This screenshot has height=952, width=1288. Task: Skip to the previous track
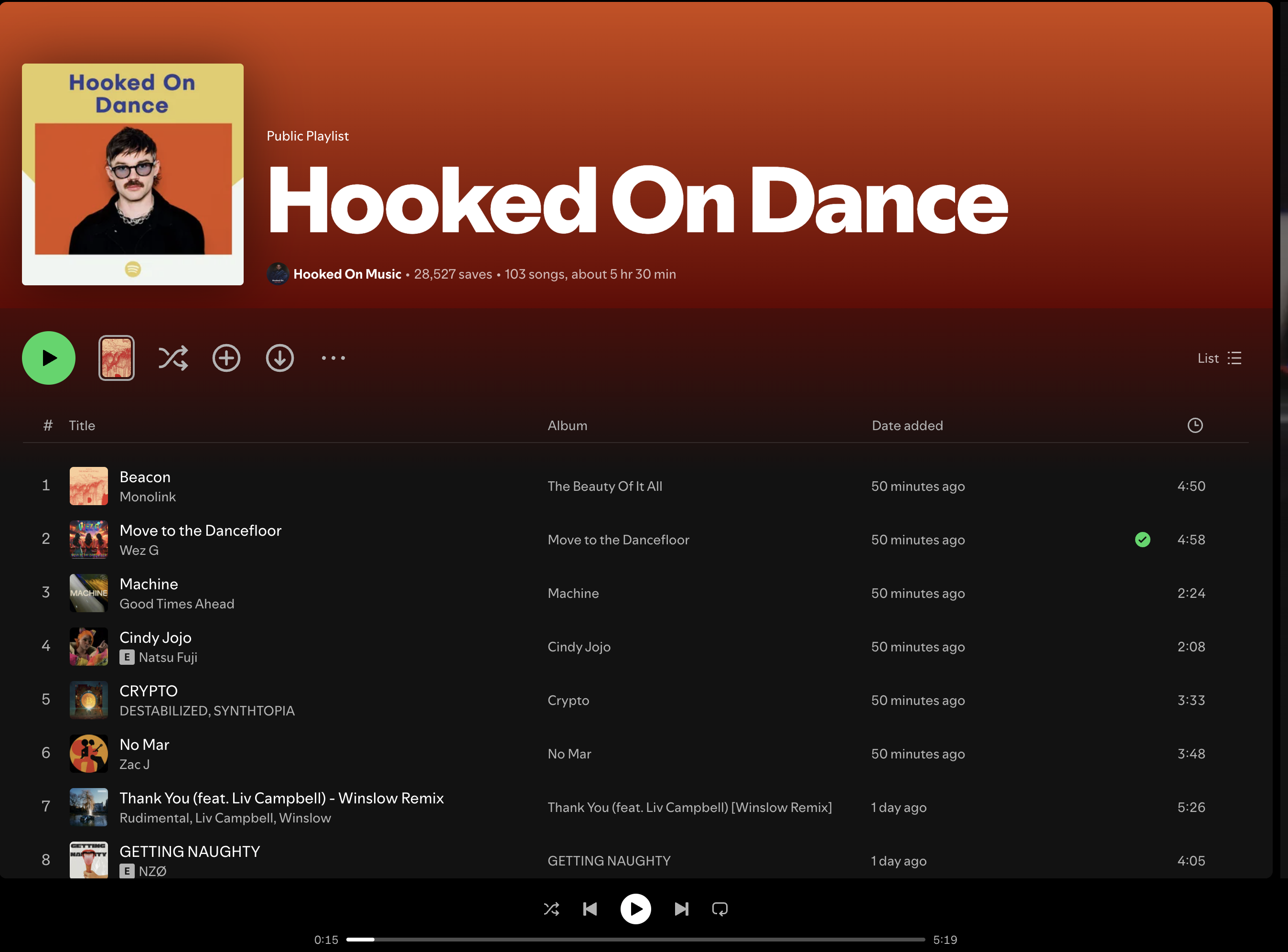click(x=590, y=909)
